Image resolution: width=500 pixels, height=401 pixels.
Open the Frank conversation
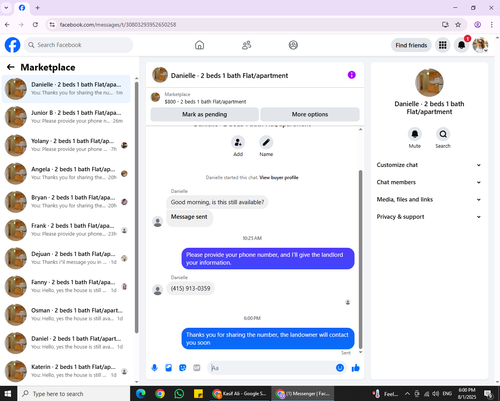click(66, 230)
